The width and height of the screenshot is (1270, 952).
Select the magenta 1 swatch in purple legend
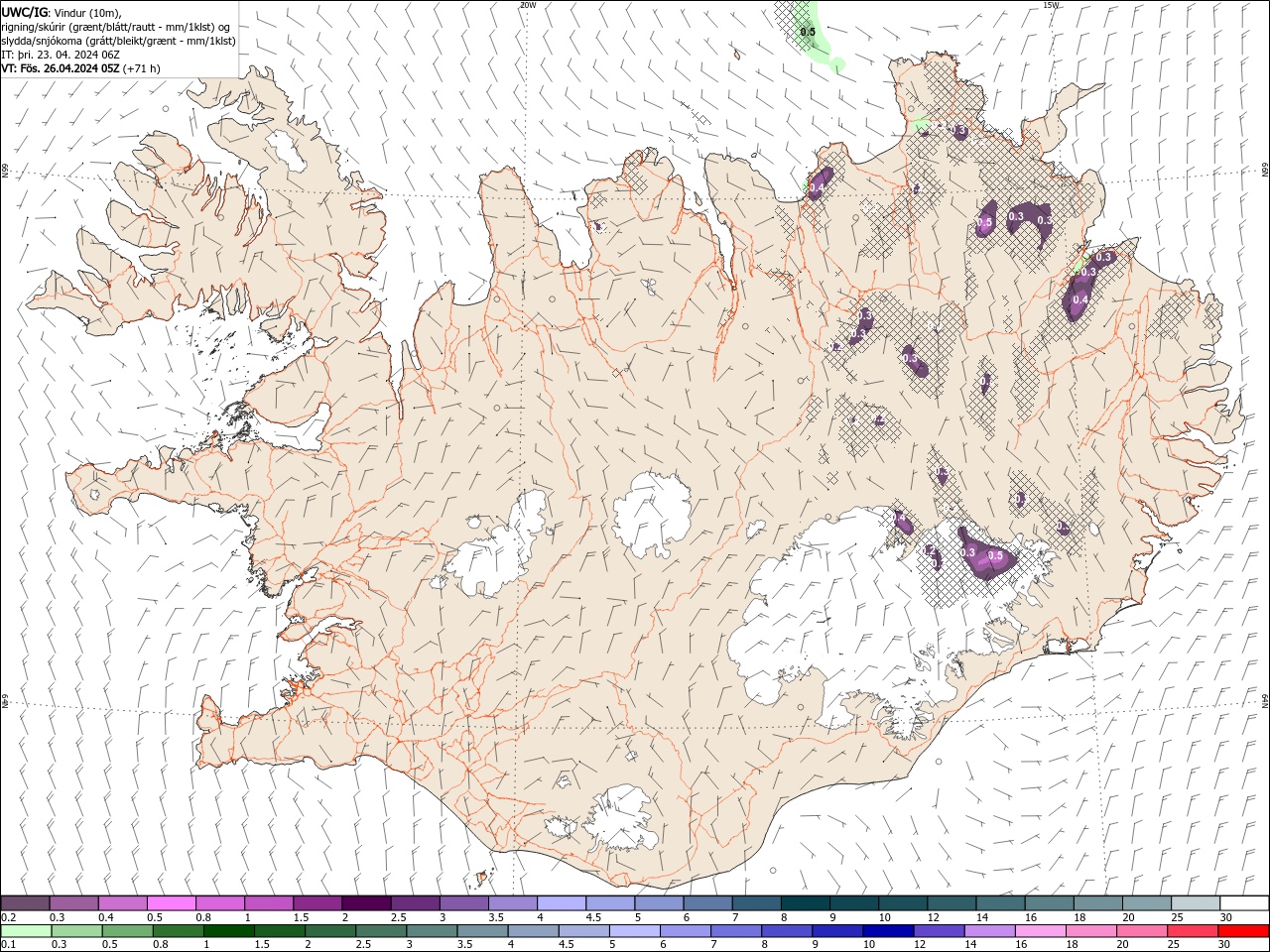click(268, 902)
